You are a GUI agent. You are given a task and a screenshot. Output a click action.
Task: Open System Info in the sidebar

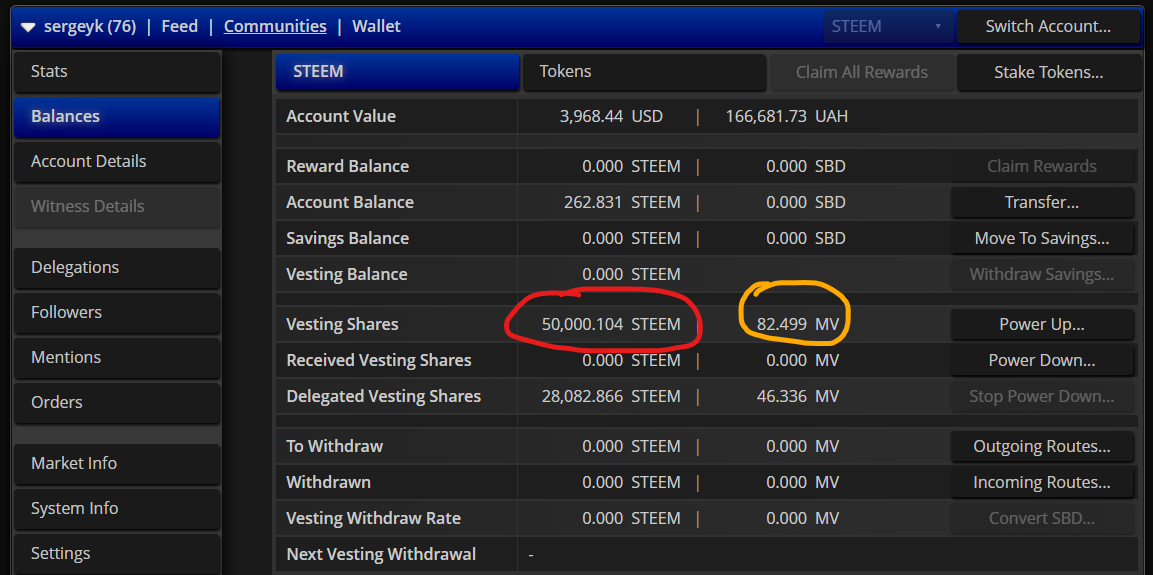(x=117, y=508)
